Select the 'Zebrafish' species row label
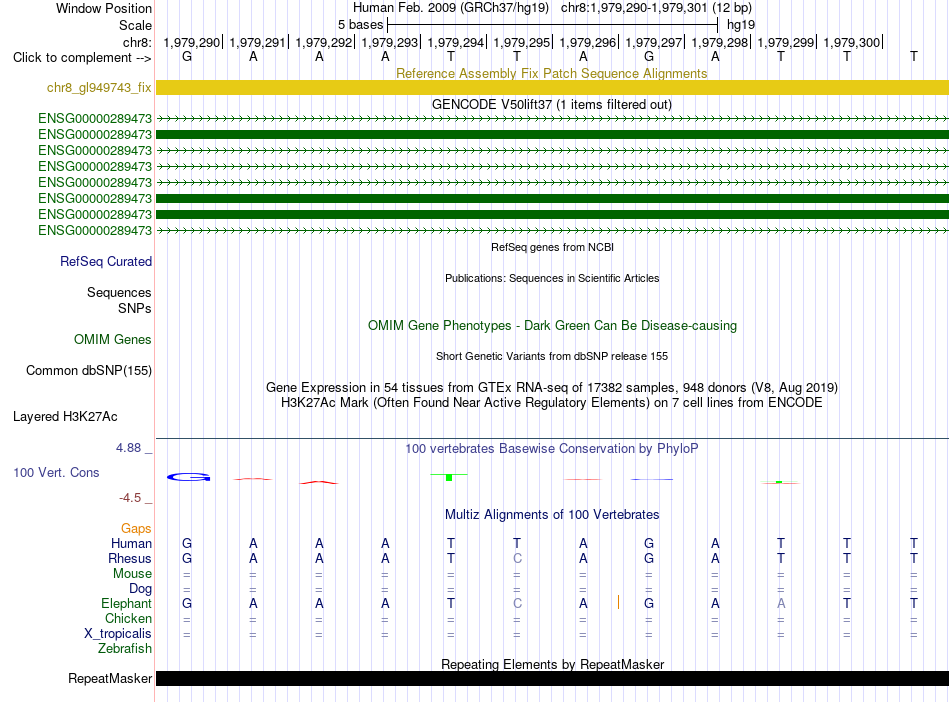Image resolution: width=950 pixels, height=702 pixels. pos(124,648)
